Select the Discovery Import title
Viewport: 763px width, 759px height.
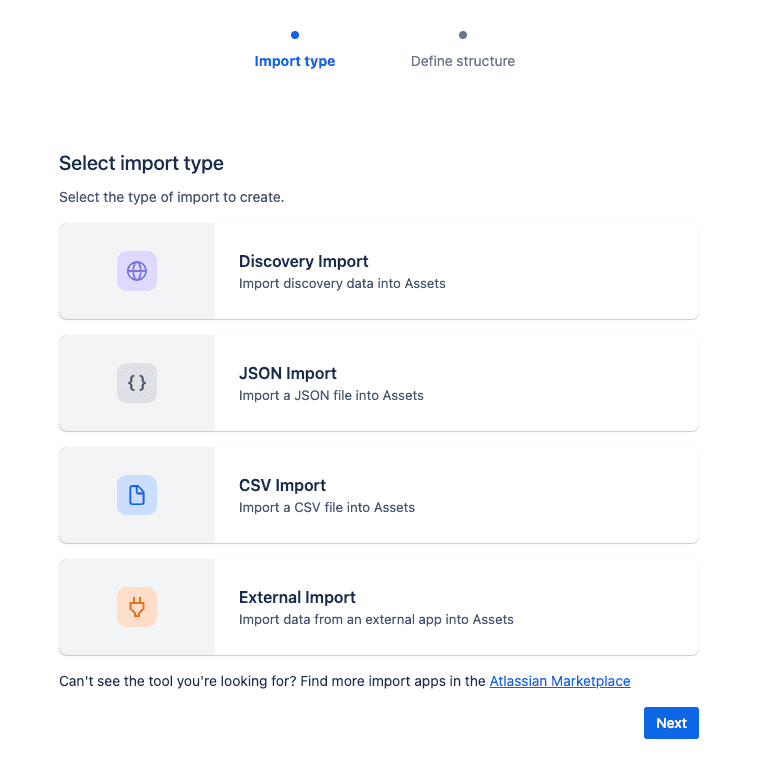303,261
